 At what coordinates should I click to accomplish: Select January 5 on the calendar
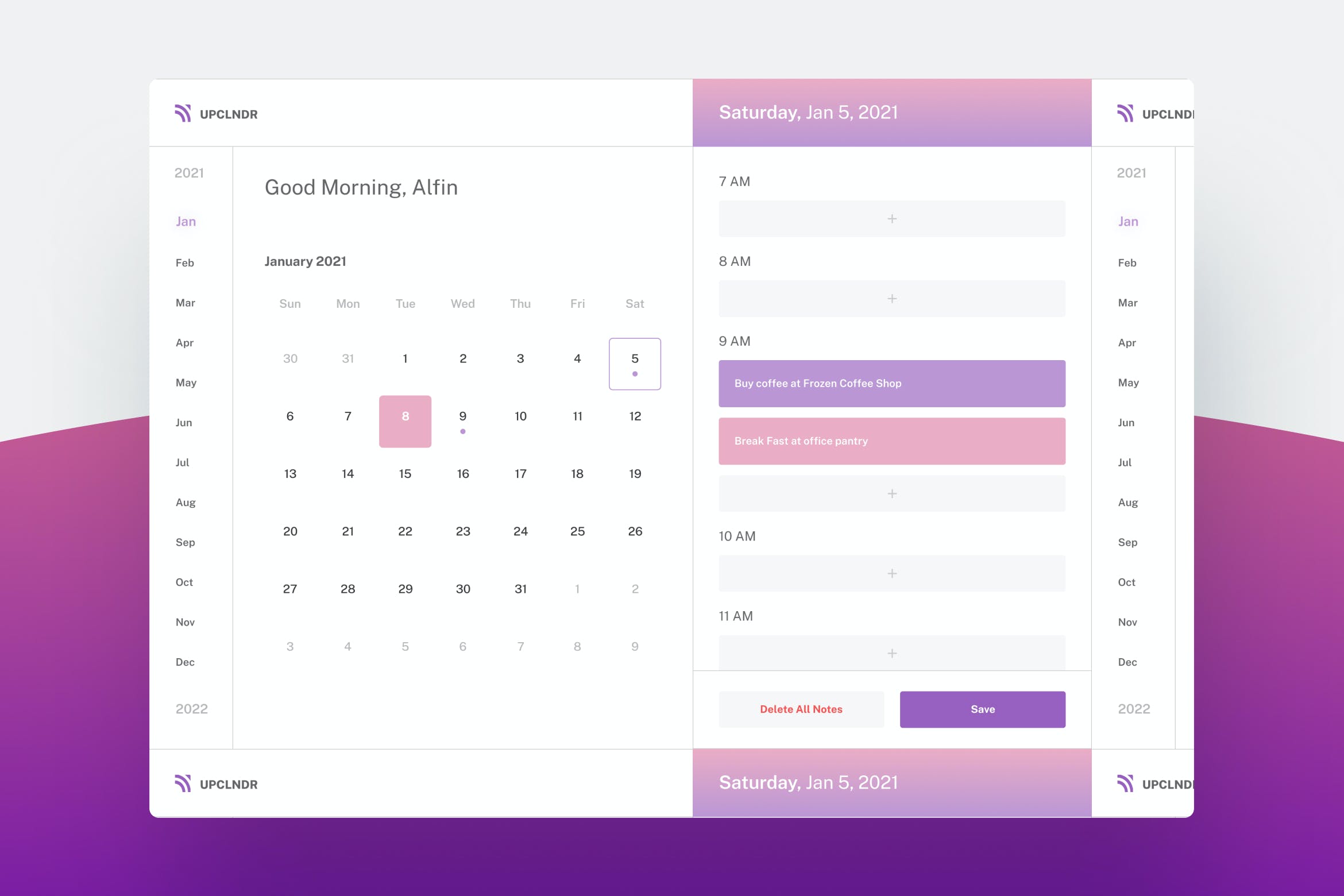pos(634,363)
